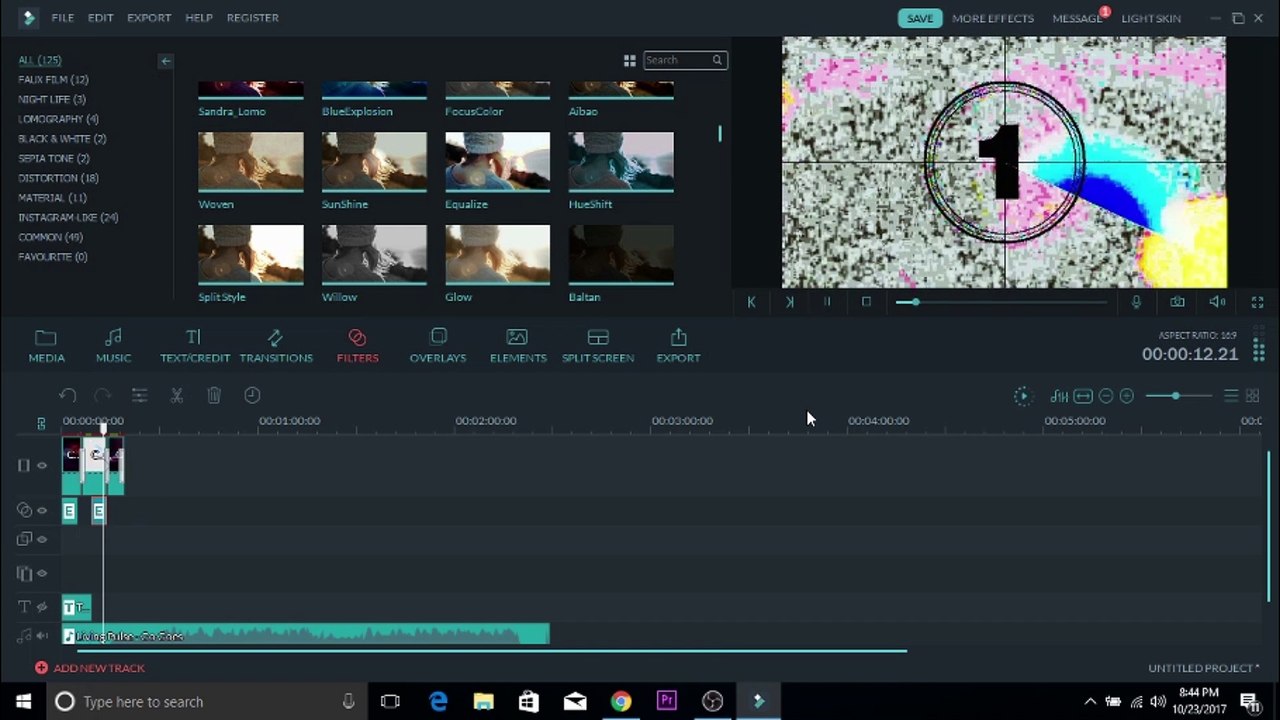Show hidden system tray icons chevron

click(1090, 702)
